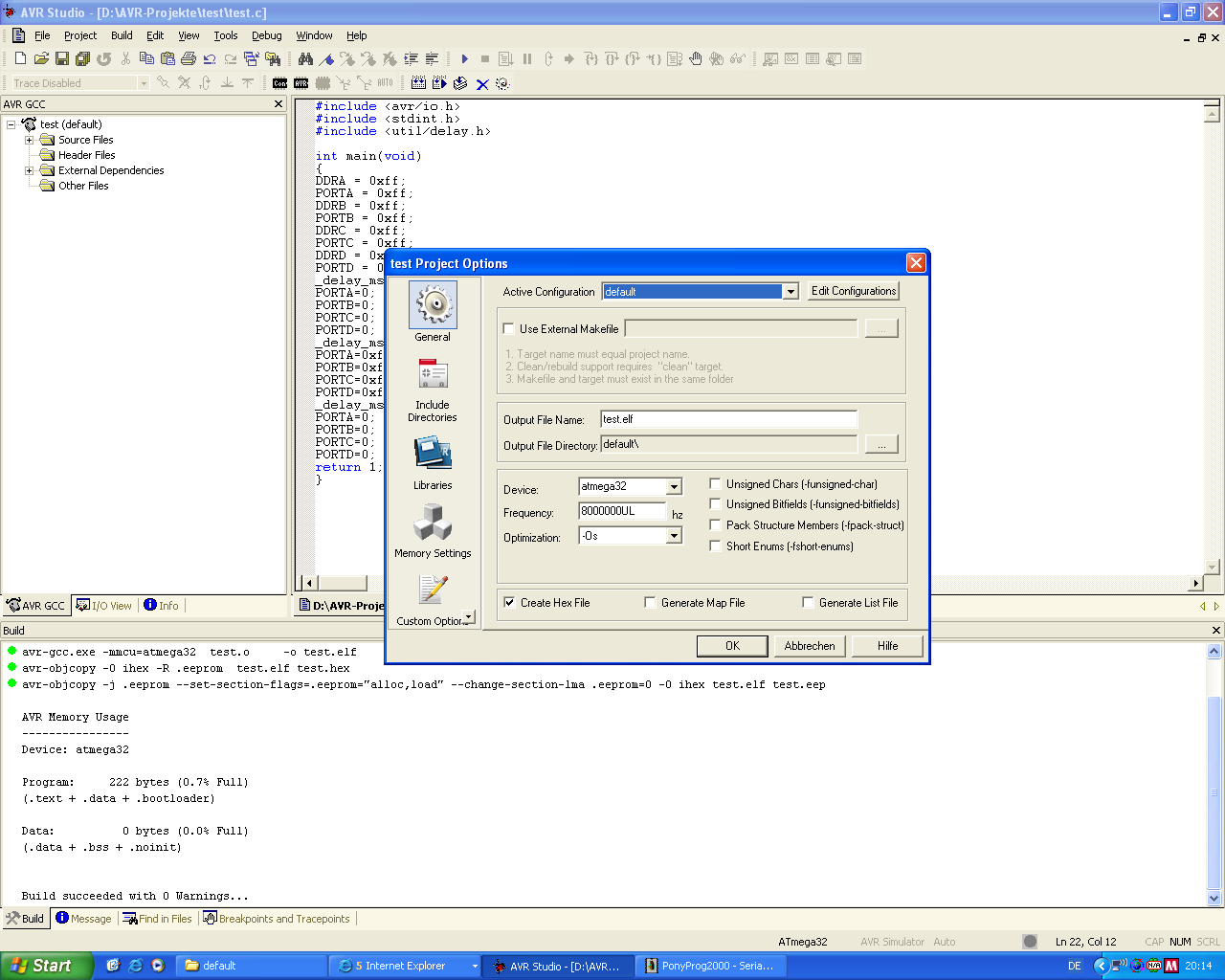Screen dimensions: 1225x980
Task: Click the Paste clipboard toolbar icon
Action: [167, 59]
